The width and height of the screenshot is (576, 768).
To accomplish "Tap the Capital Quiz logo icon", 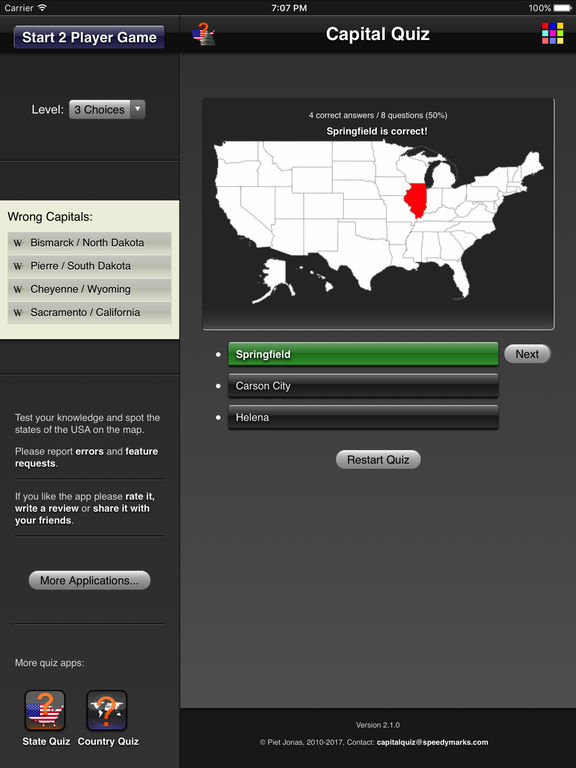I will pos(203,34).
